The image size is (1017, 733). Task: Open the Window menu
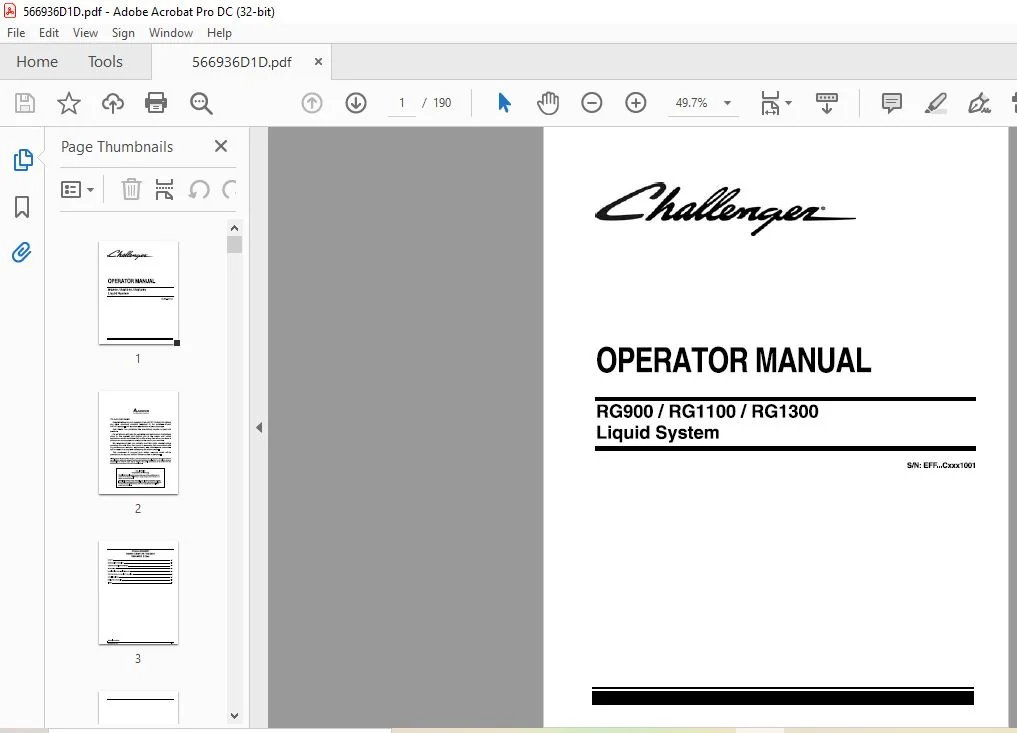pos(171,32)
